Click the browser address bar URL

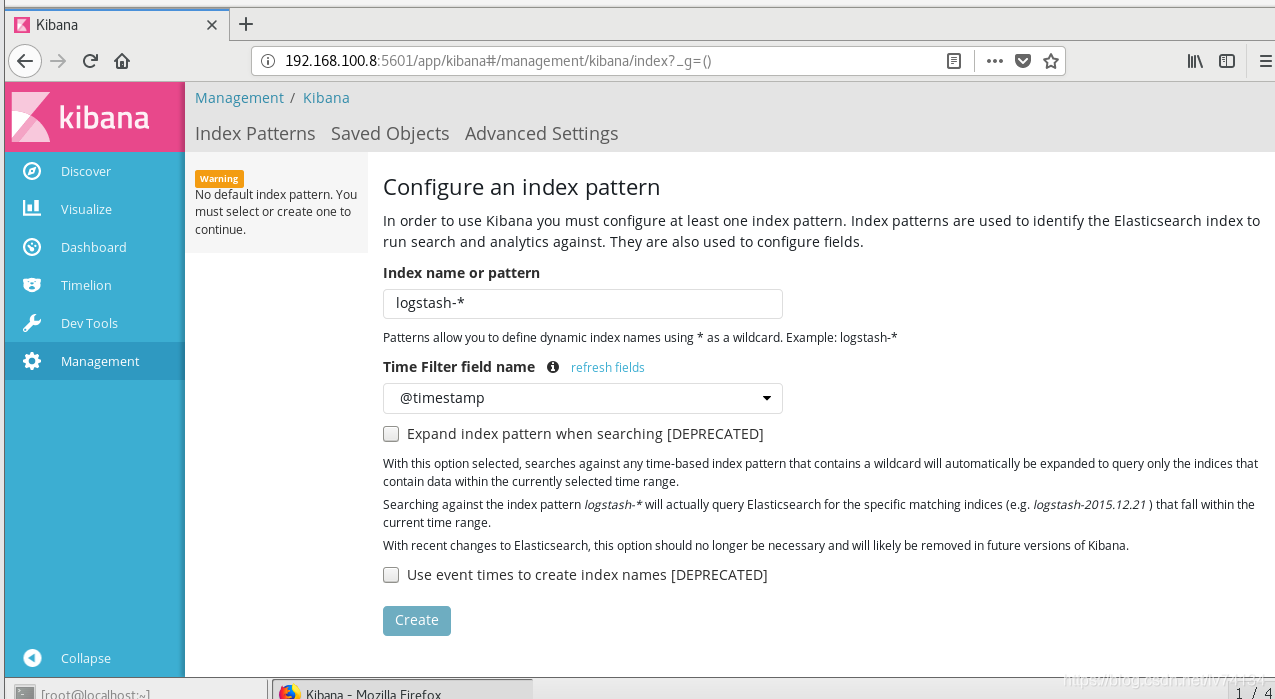click(x=498, y=61)
